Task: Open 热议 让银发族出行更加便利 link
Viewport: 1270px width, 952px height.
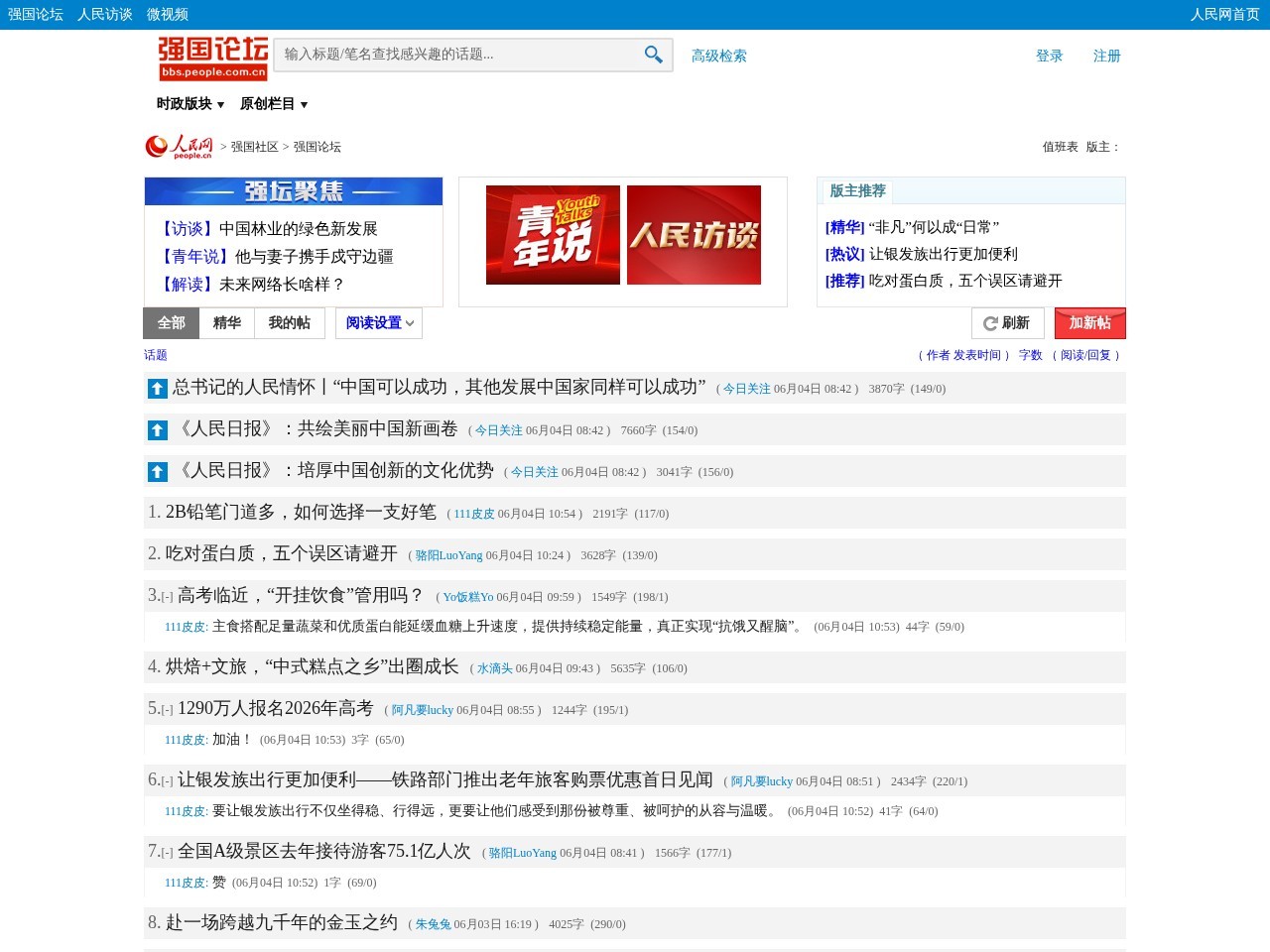Action: click(944, 254)
